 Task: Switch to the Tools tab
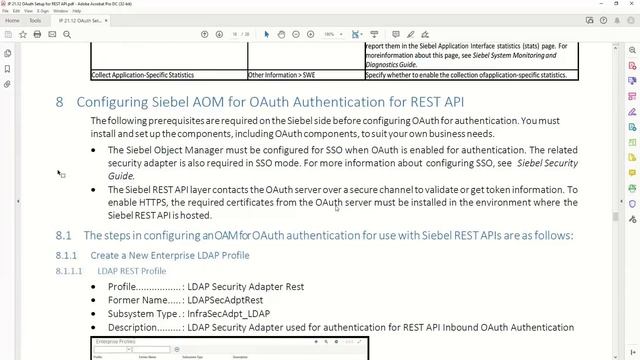35,20
